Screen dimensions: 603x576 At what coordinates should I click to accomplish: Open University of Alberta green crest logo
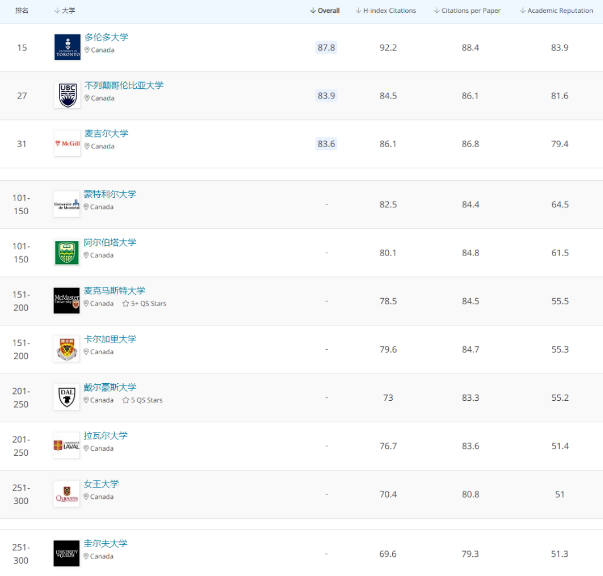pos(67,253)
